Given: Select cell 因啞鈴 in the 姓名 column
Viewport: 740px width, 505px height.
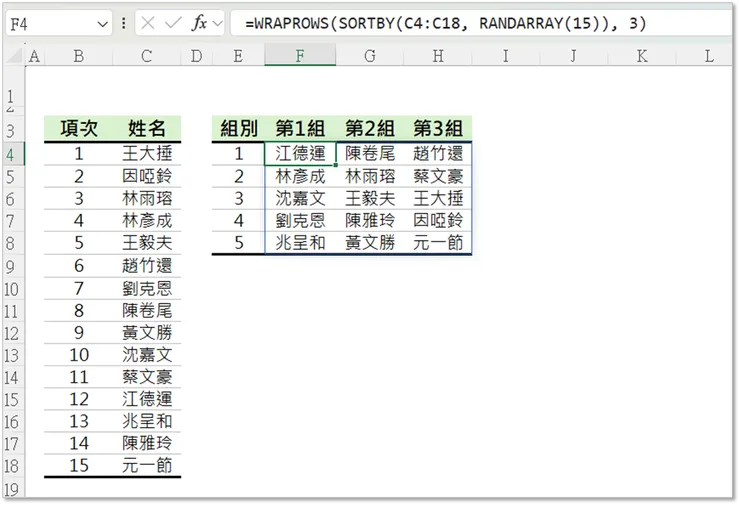Looking at the screenshot, I should pyautogui.click(x=147, y=176).
